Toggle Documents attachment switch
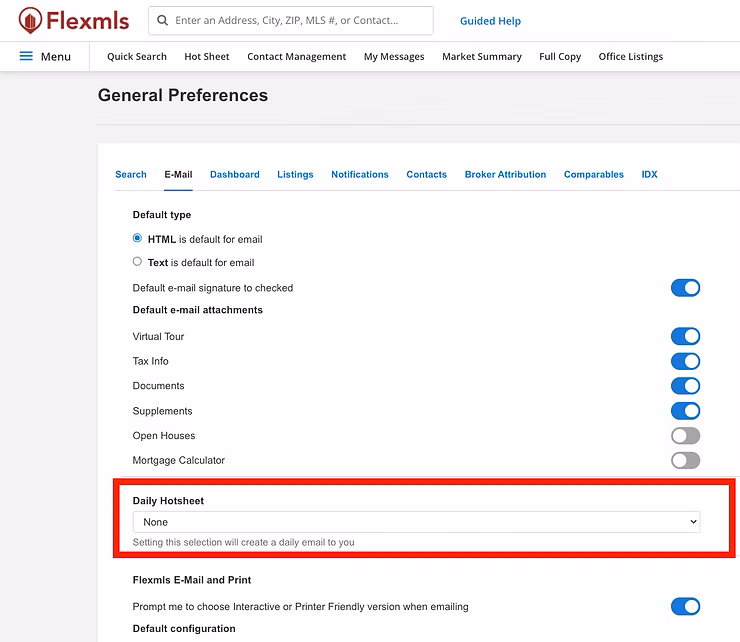The width and height of the screenshot is (740, 642). point(685,386)
